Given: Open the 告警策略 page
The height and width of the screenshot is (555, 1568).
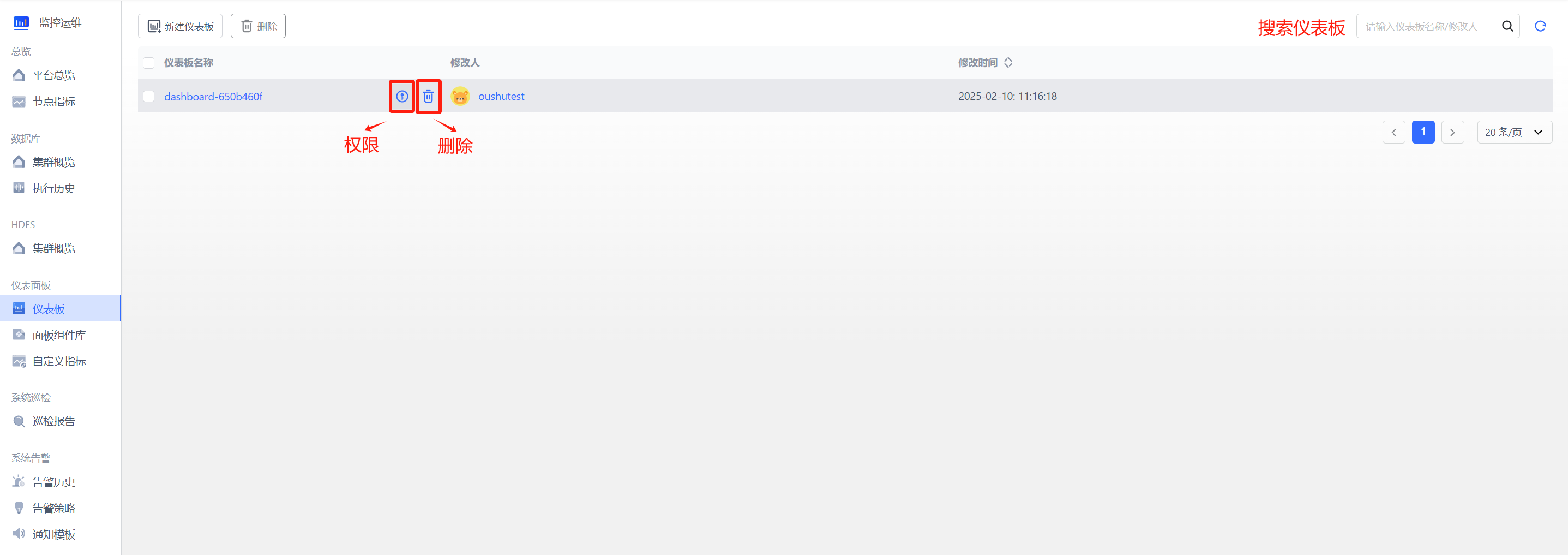Looking at the screenshot, I should click(x=53, y=508).
